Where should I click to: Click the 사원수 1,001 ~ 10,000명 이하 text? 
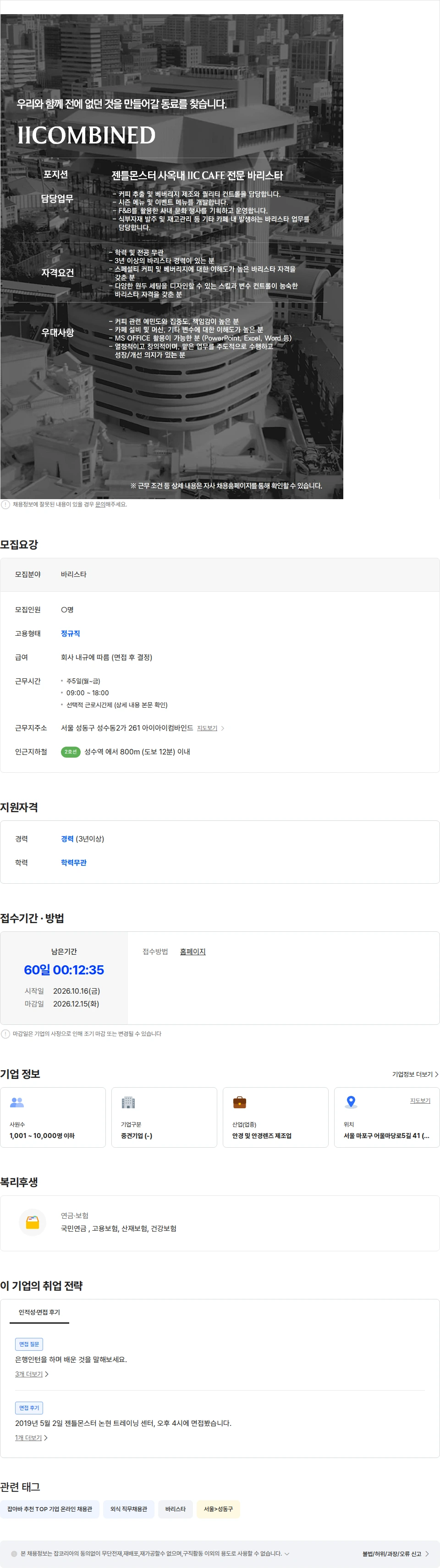coord(42,1135)
